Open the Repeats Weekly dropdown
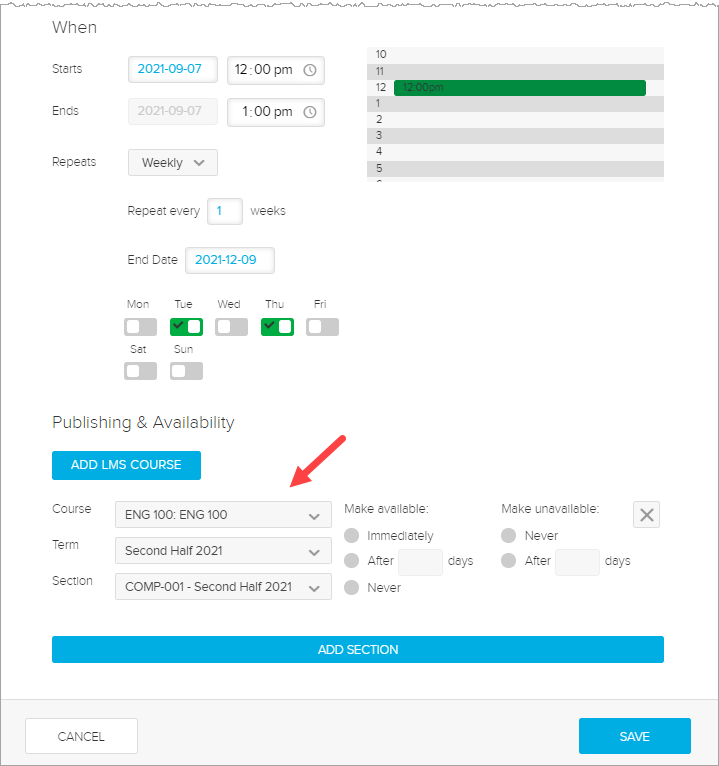719x766 pixels. pyautogui.click(x=173, y=162)
